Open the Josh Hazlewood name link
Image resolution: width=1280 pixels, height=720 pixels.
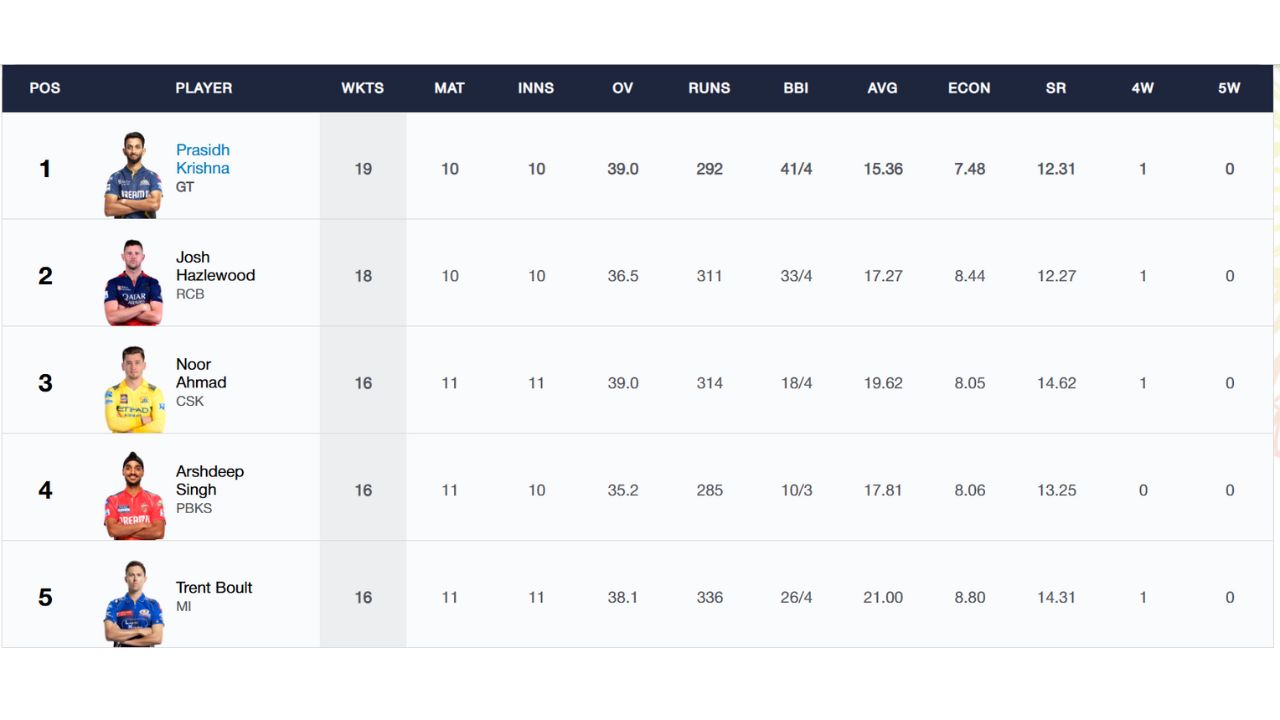point(215,266)
